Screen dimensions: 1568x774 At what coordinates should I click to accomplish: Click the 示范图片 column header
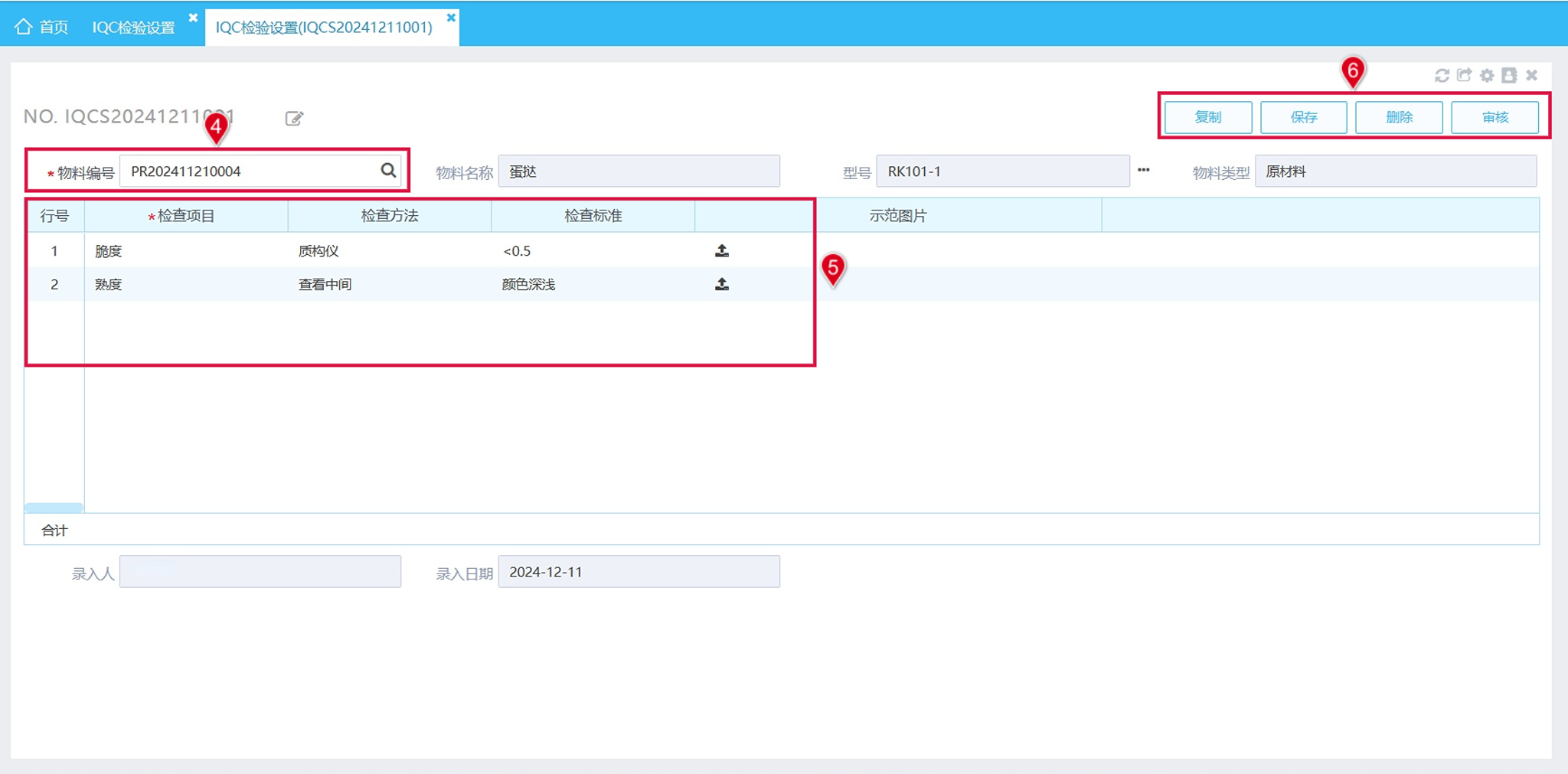point(898,216)
